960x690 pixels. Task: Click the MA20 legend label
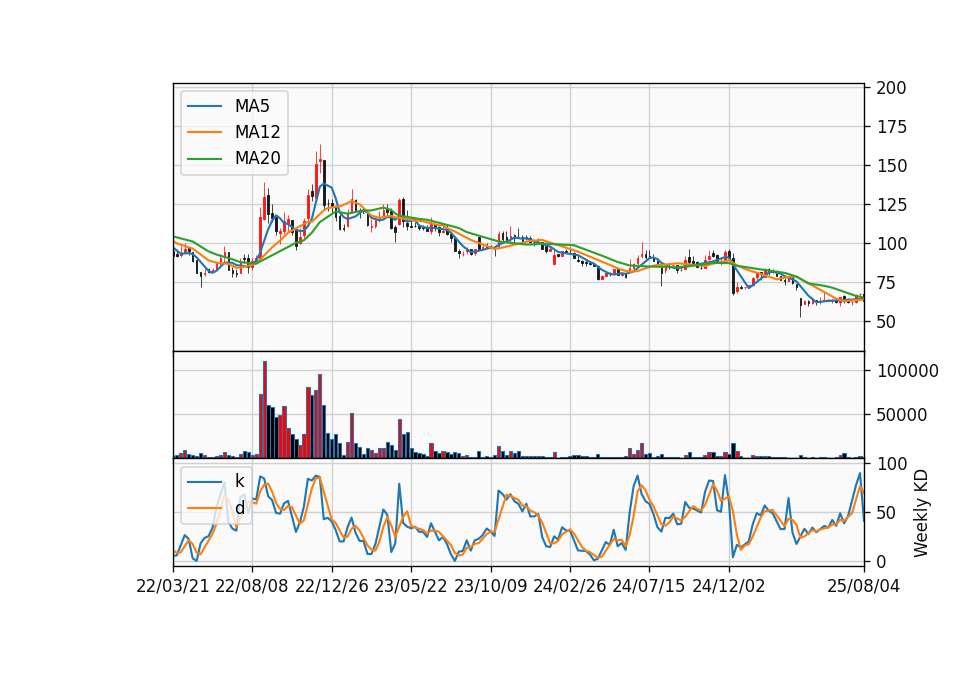coord(257,158)
